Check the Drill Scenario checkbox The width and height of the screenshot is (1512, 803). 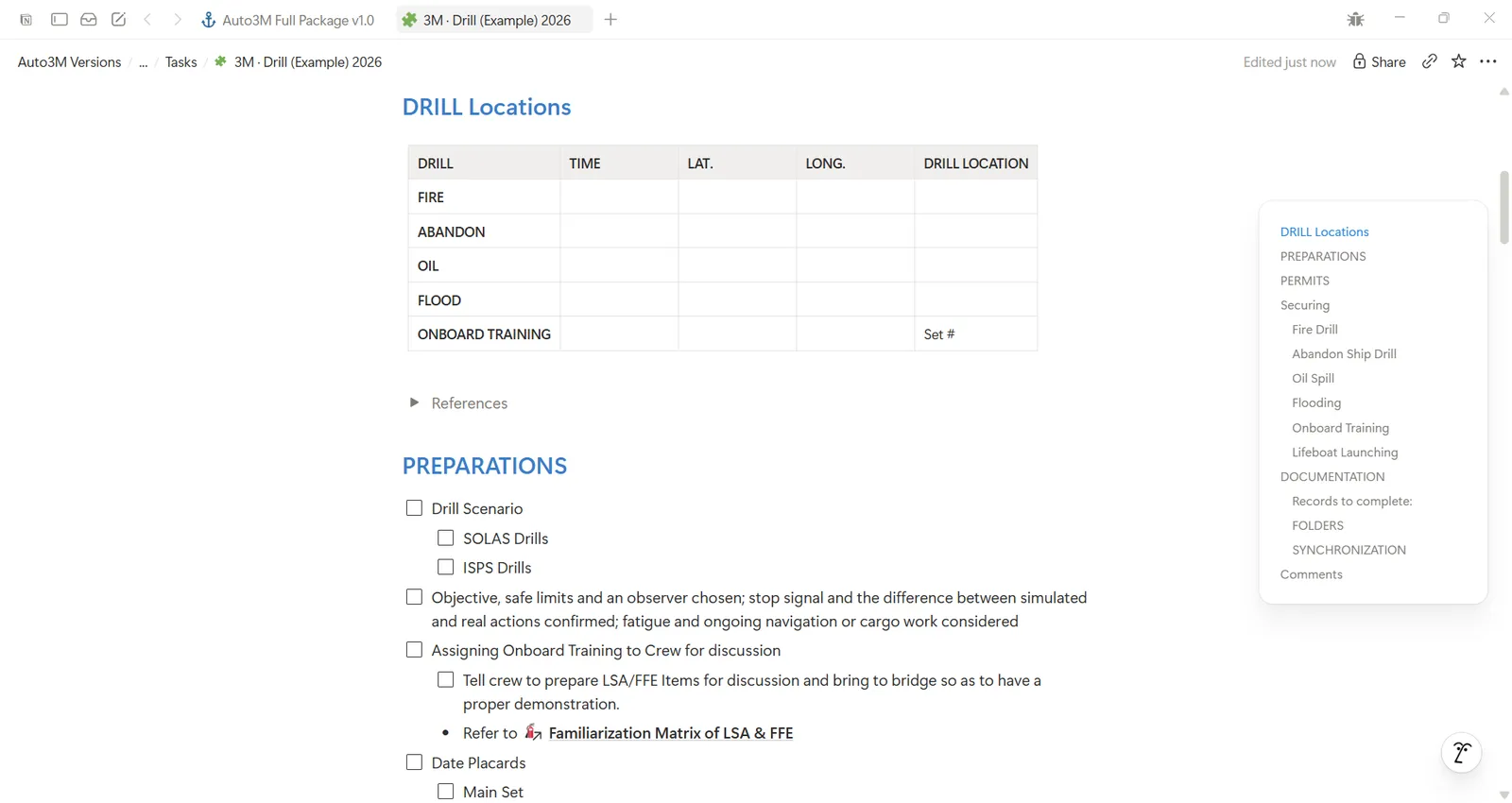(414, 508)
